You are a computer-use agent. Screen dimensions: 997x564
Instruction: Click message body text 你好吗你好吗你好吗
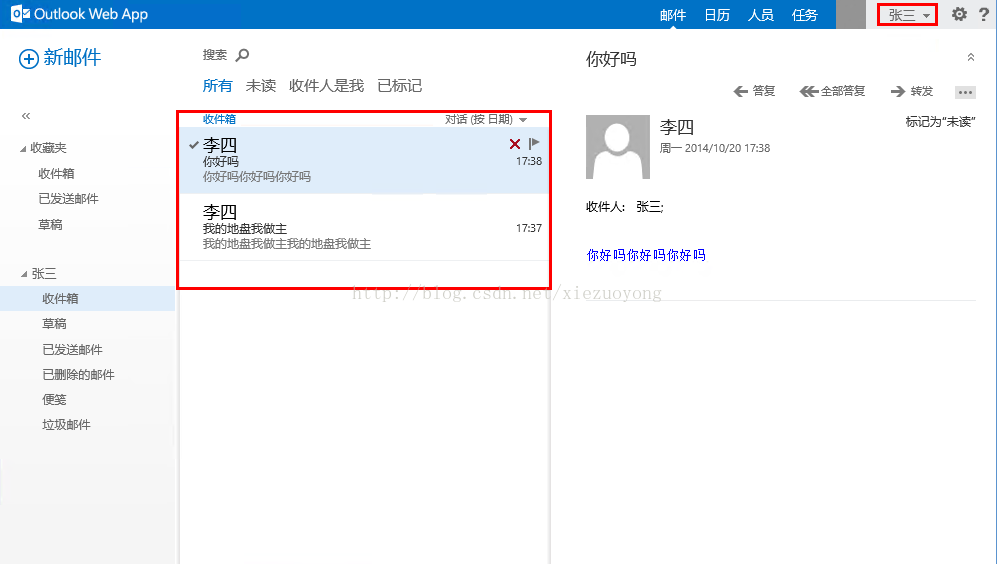coord(646,255)
